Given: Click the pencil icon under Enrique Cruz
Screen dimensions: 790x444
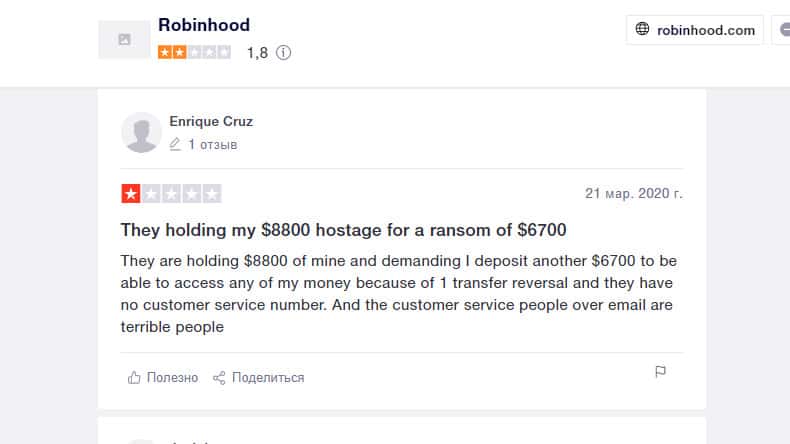Looking at the screenshot, I should 175,144.
